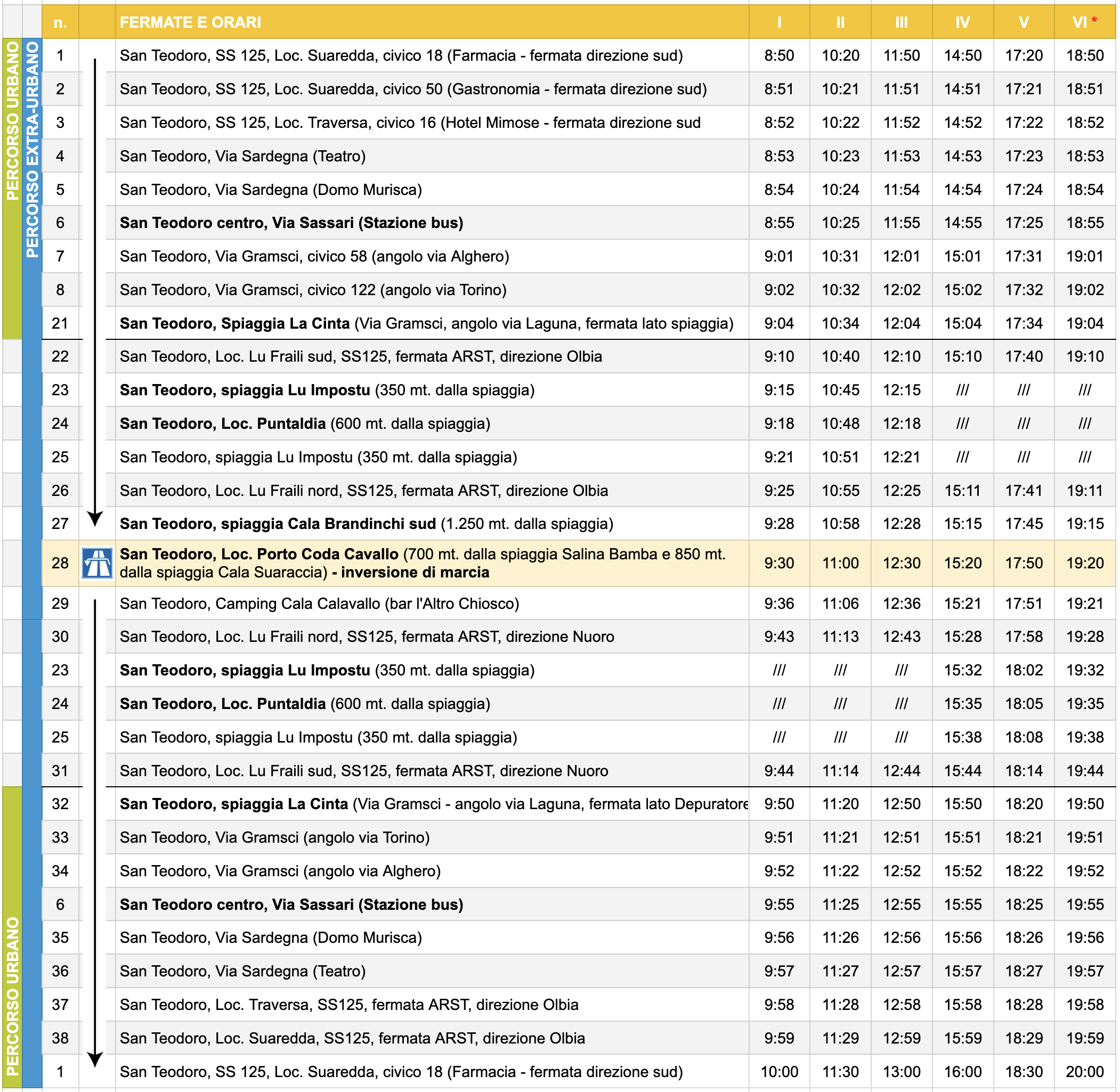
Task: Click the lower downward arrow head near stop 38
Action: click(x=95, y=1060)
